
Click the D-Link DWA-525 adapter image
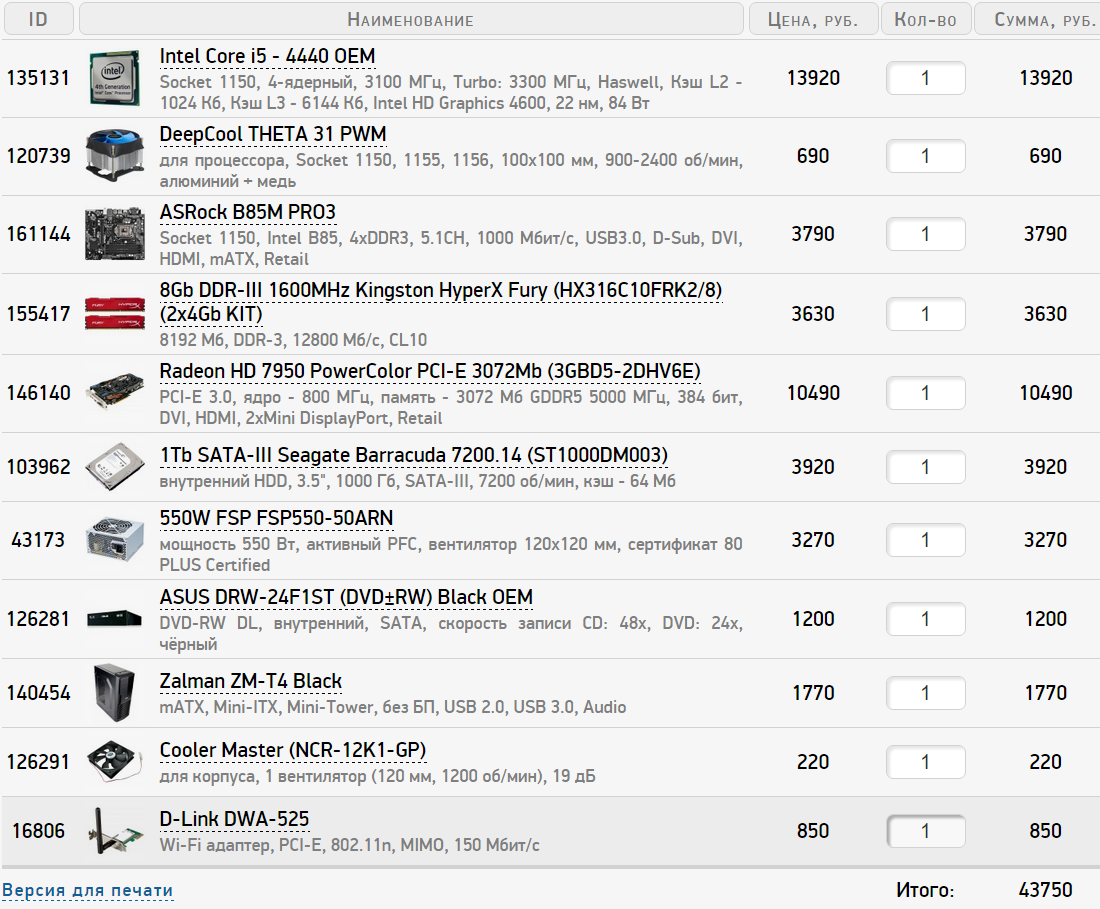115,831
